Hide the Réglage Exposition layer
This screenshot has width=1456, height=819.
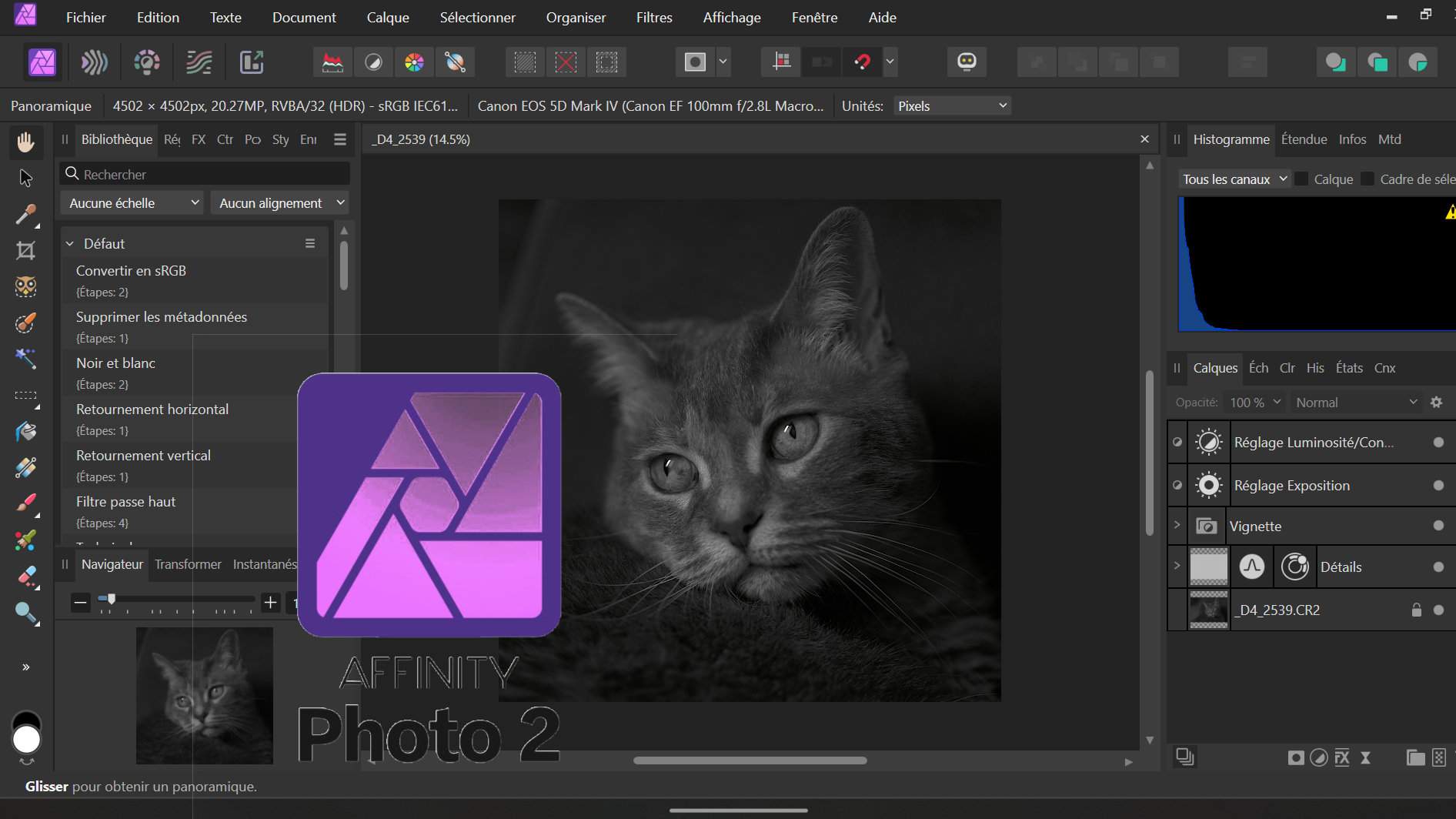click(1438, 486)
